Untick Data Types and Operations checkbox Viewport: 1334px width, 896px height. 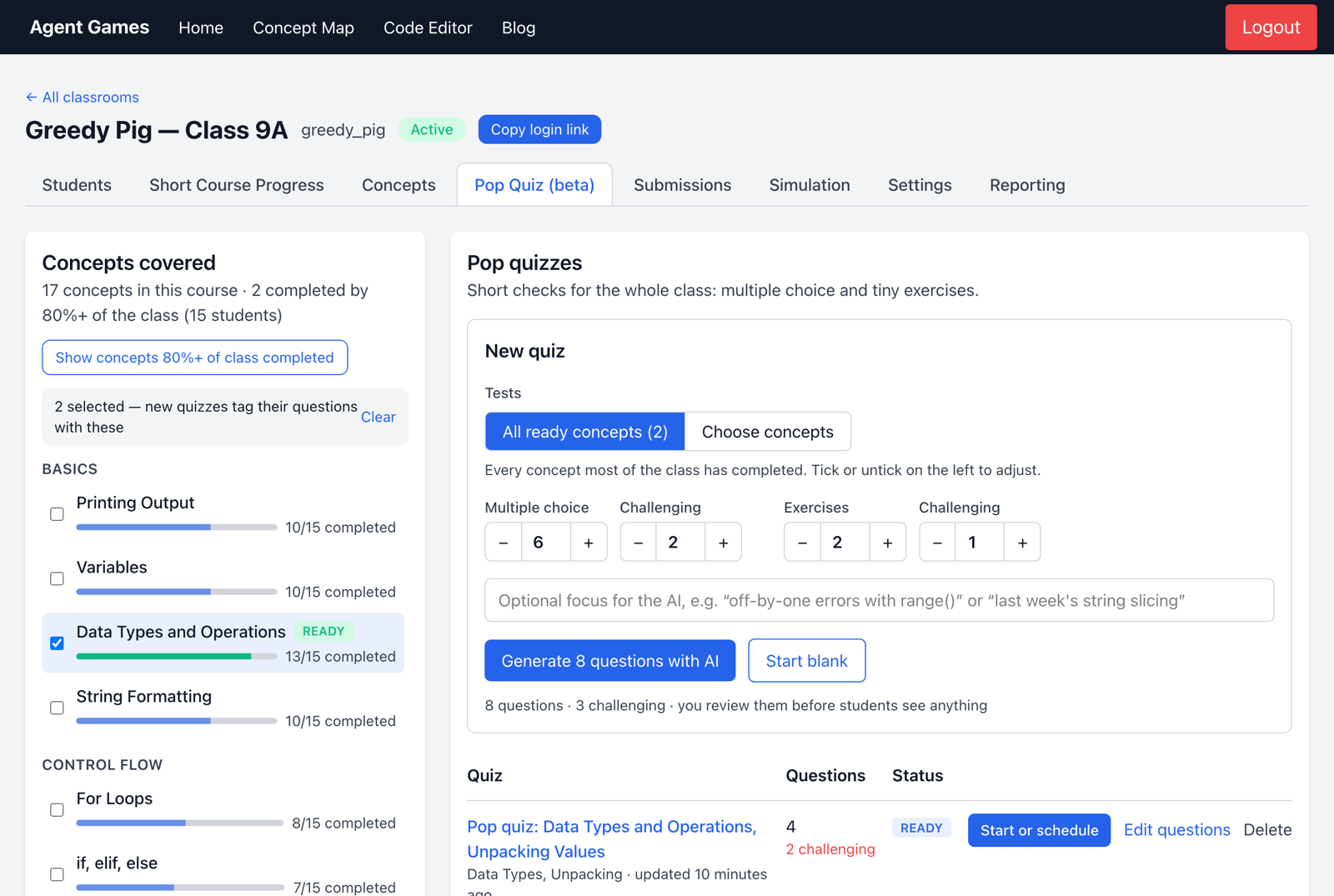click(57, 643)
